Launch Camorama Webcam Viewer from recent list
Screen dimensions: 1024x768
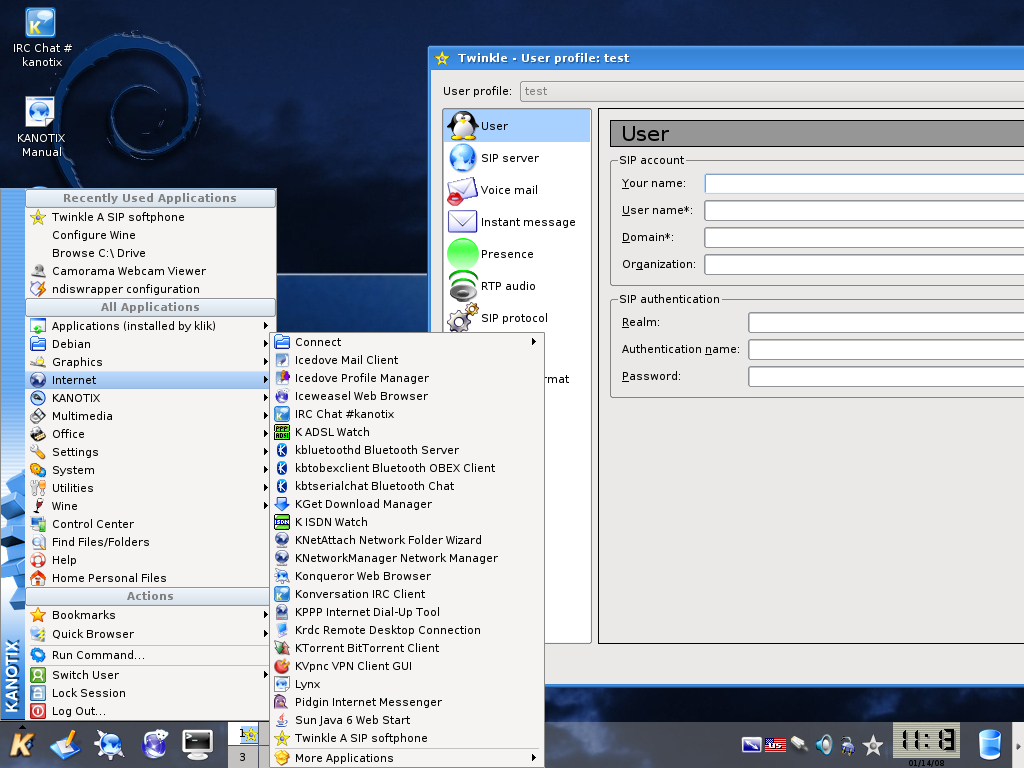[150, 271]
